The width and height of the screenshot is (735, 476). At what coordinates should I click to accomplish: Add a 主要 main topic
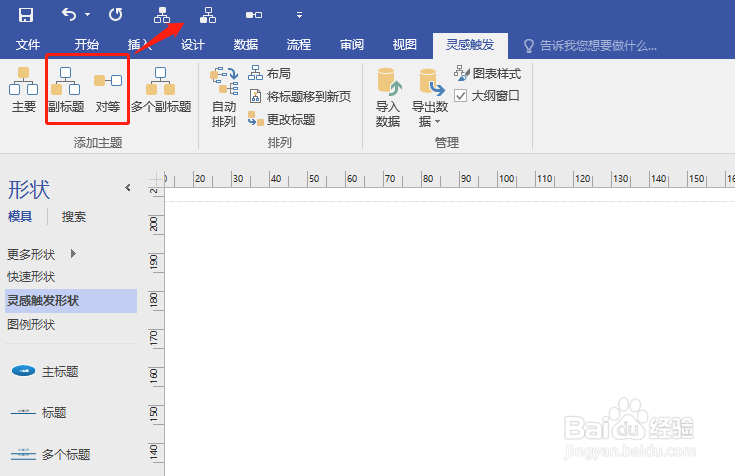point(23,90)
